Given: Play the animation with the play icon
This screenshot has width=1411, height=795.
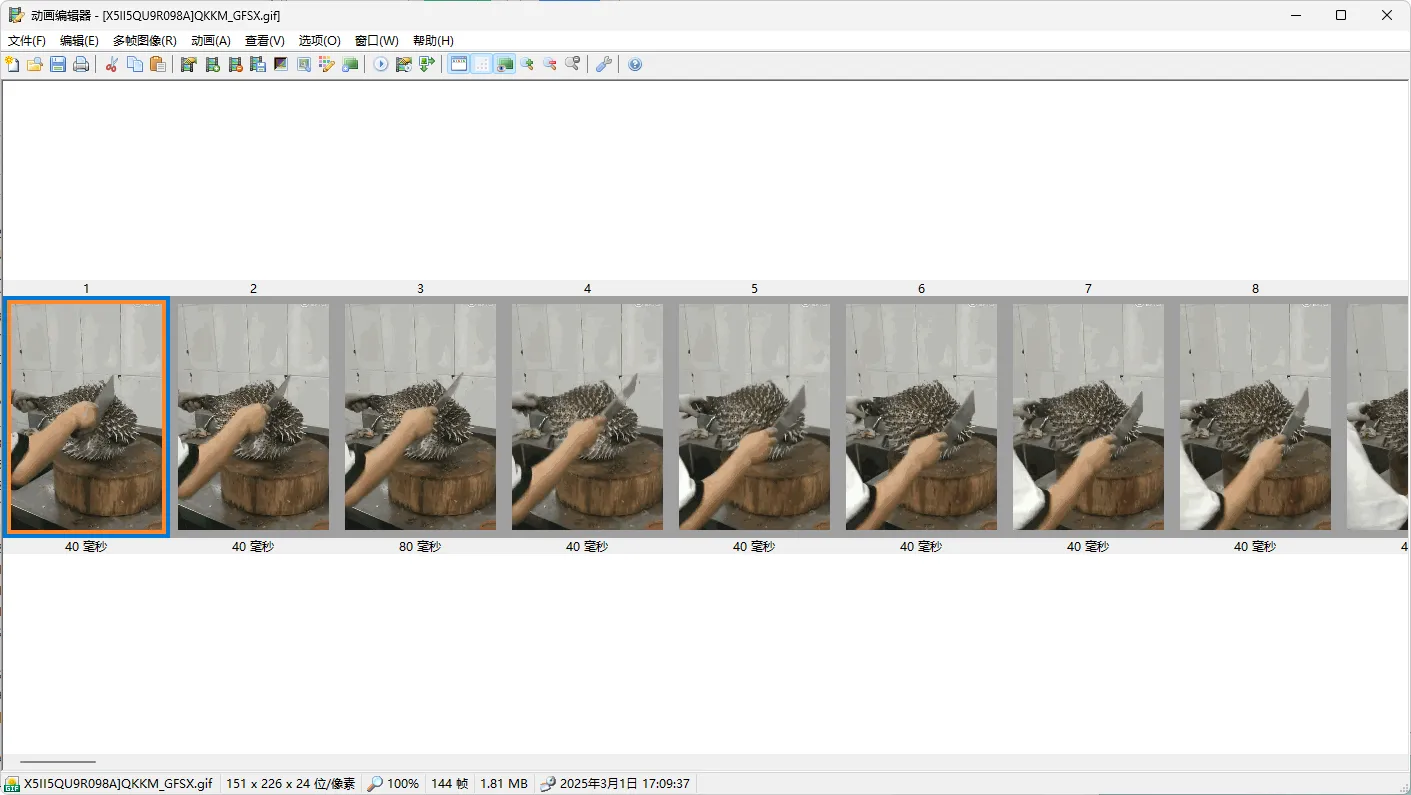Looking at the screenshot, I should (x=381, y=64).
